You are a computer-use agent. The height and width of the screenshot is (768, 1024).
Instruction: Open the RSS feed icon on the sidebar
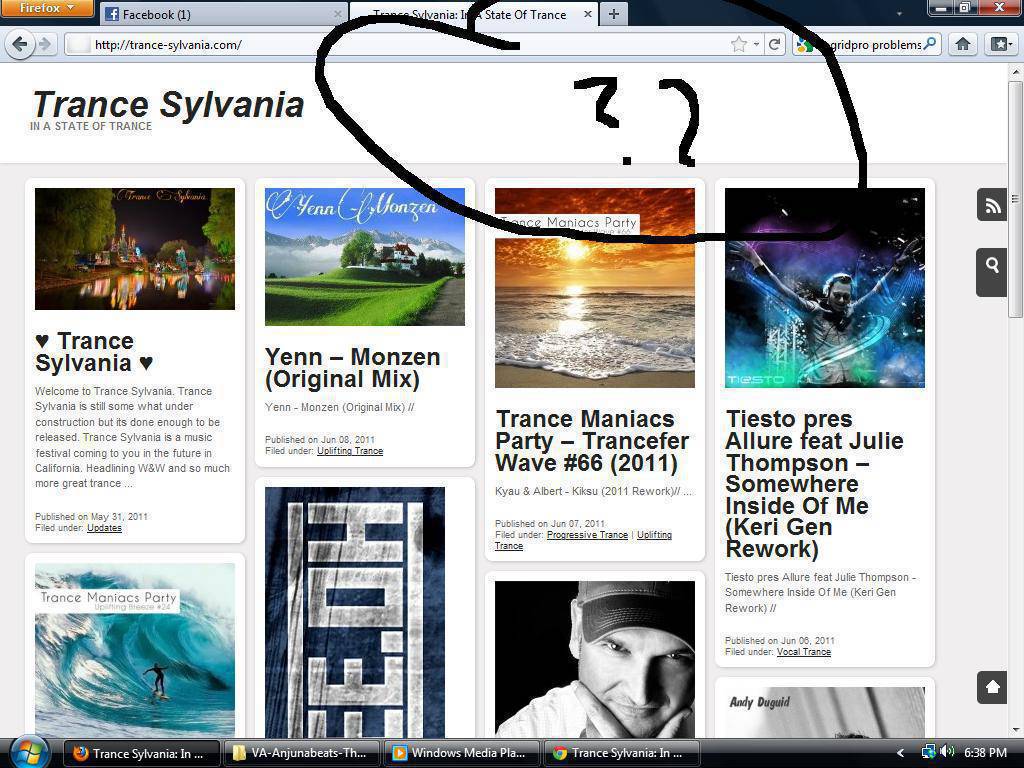tap(992, 205)
